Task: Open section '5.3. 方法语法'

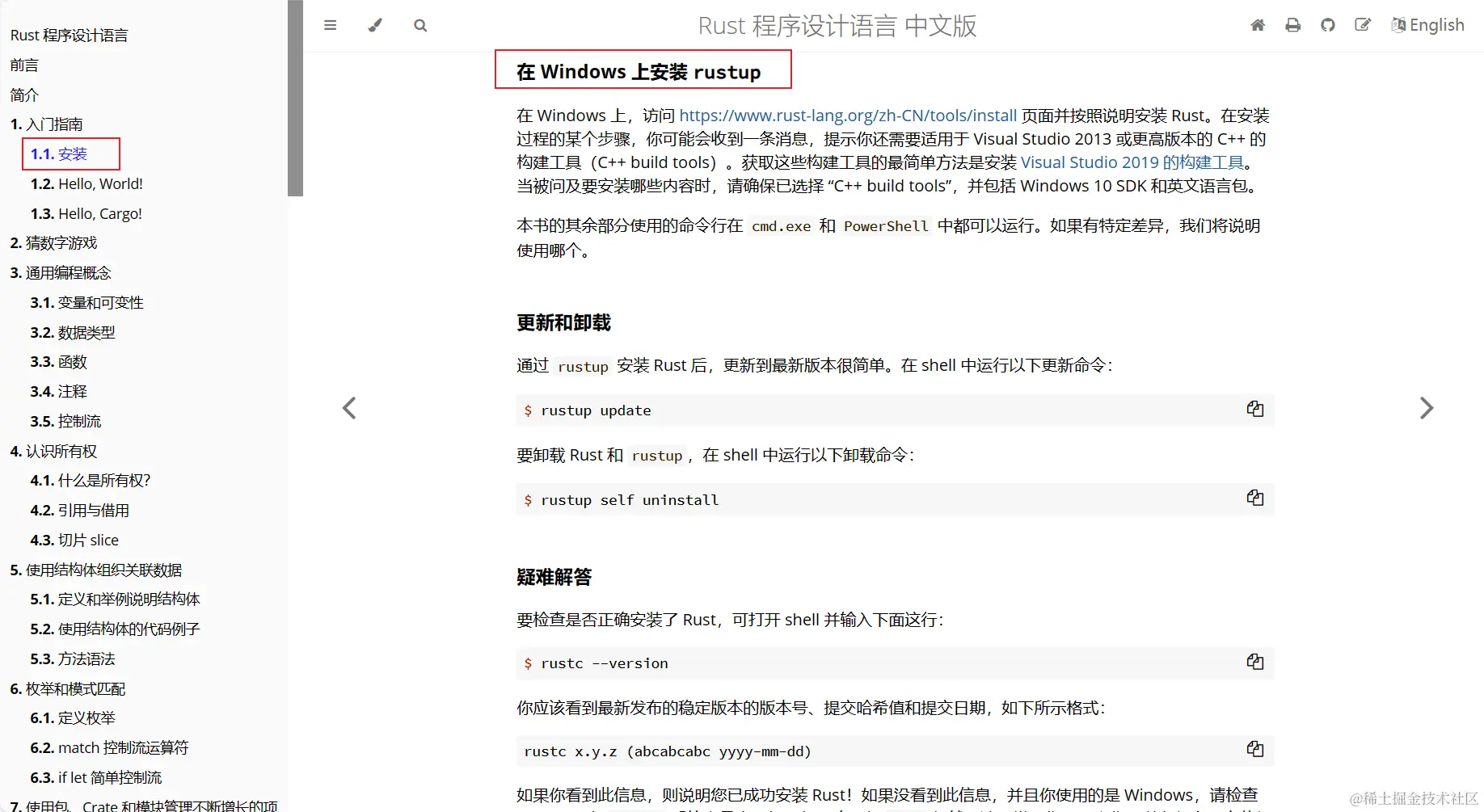Action: (73, 659)
